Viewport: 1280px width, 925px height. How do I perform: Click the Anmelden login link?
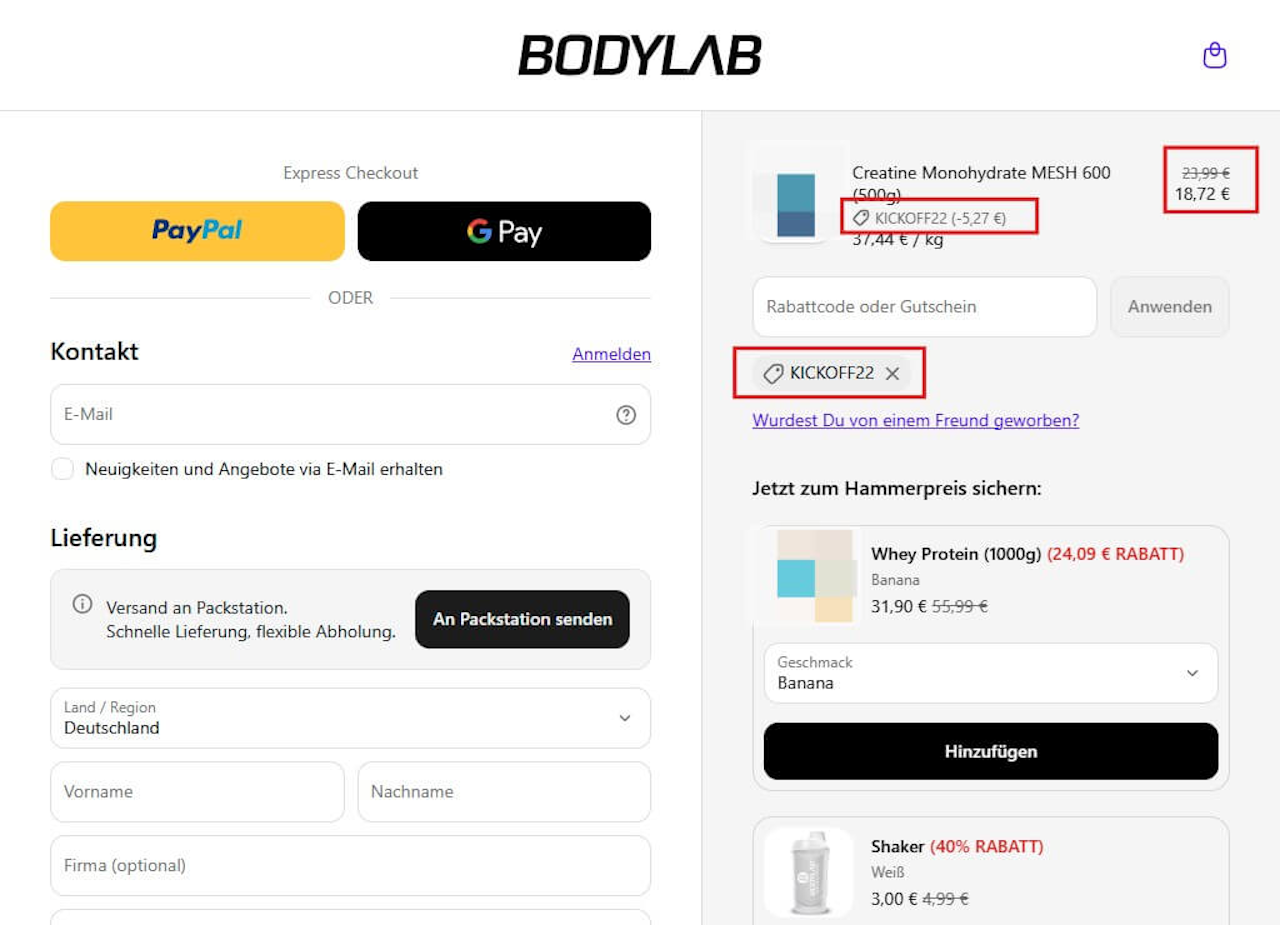[611, 354]
